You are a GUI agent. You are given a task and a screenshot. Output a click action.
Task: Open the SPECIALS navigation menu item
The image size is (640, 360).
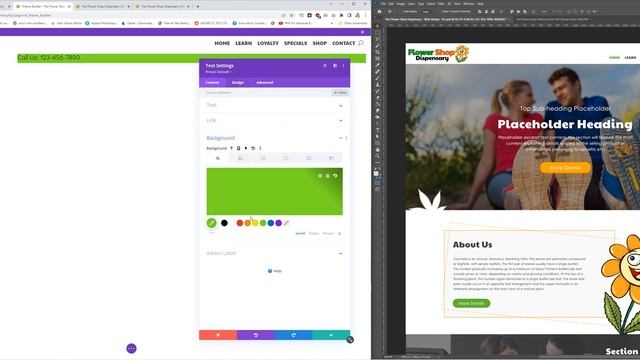pyautogui.click(x=296, y=43)
